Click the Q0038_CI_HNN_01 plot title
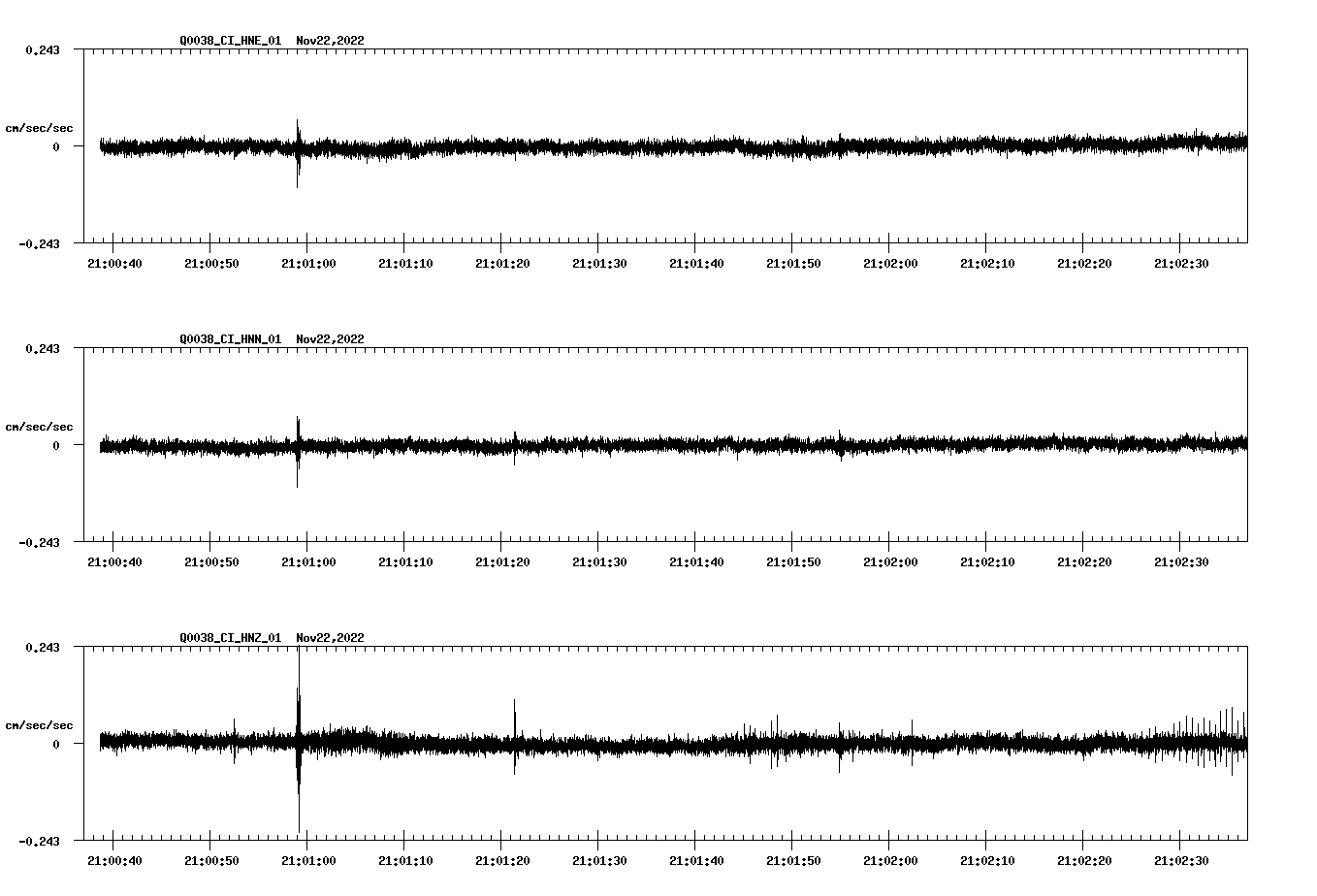 coord(231,339)
